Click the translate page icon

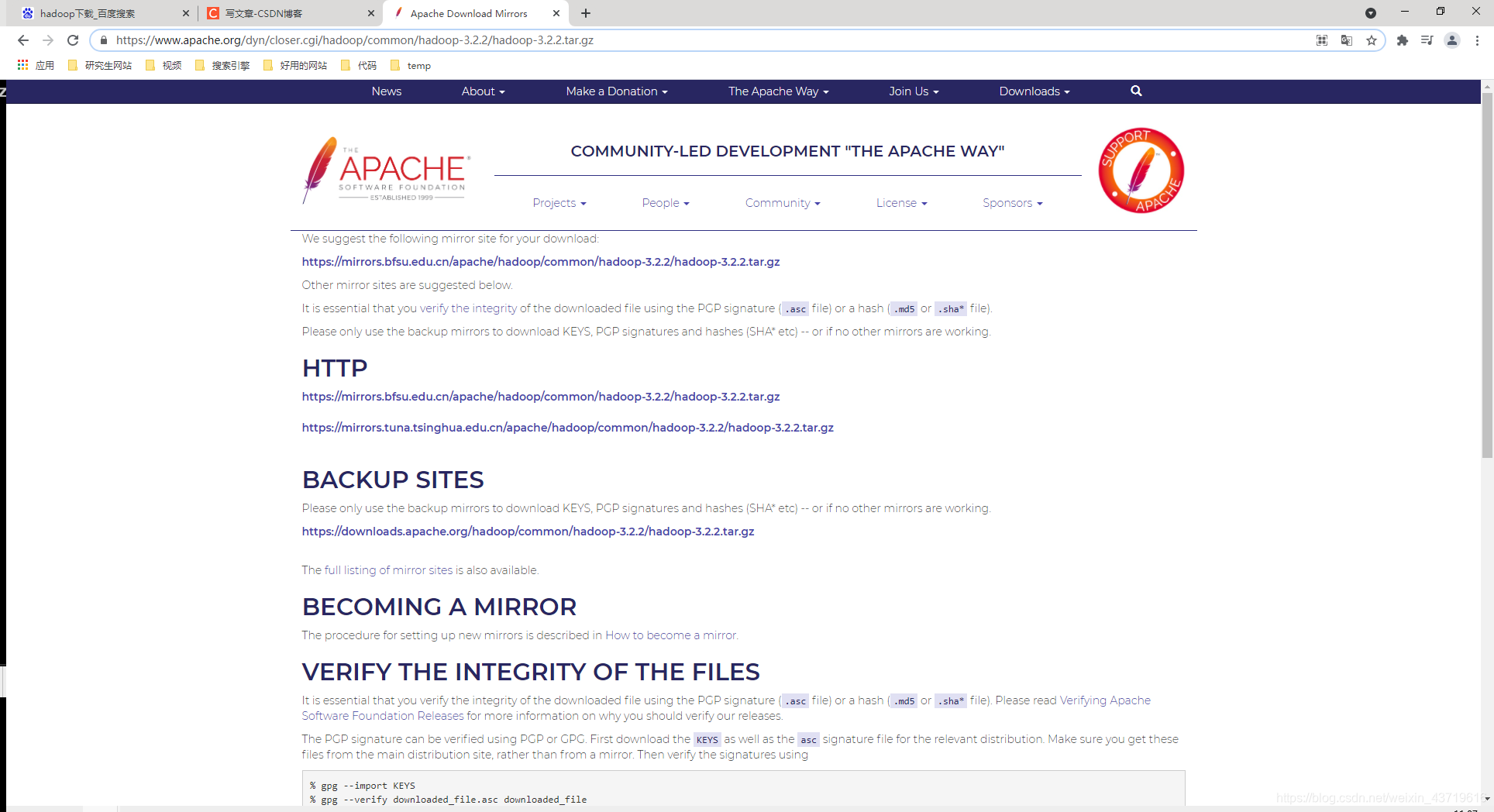coord(1347,40)
